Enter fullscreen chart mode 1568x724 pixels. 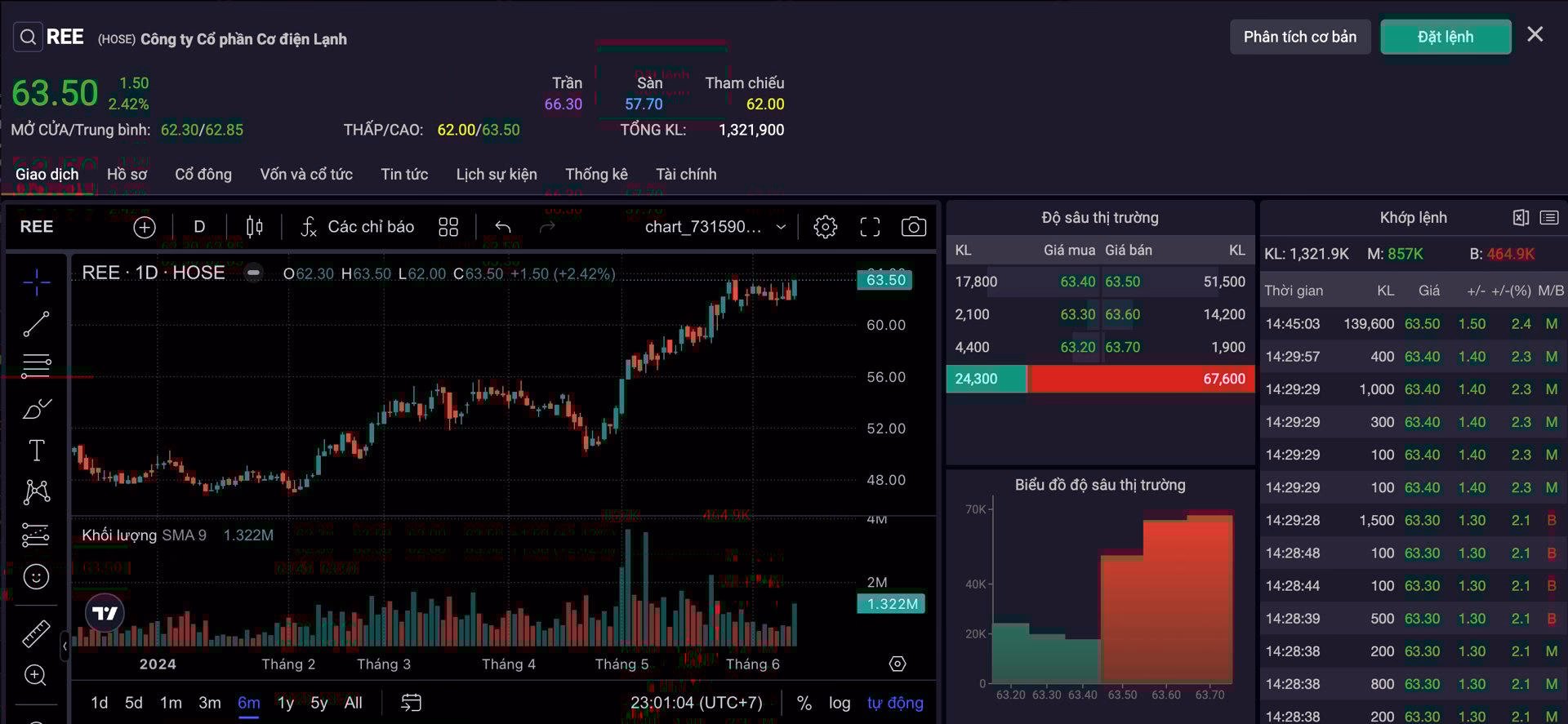click(x=870, y=227)
